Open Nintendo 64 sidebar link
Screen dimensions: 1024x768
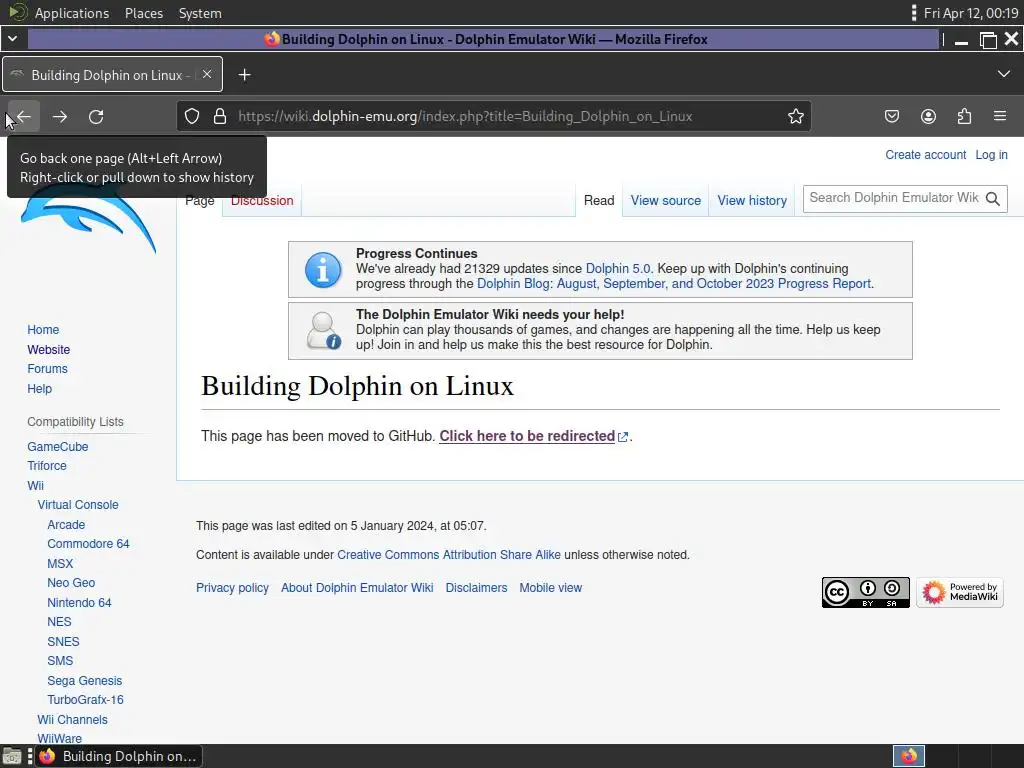[x=79, y=602]
